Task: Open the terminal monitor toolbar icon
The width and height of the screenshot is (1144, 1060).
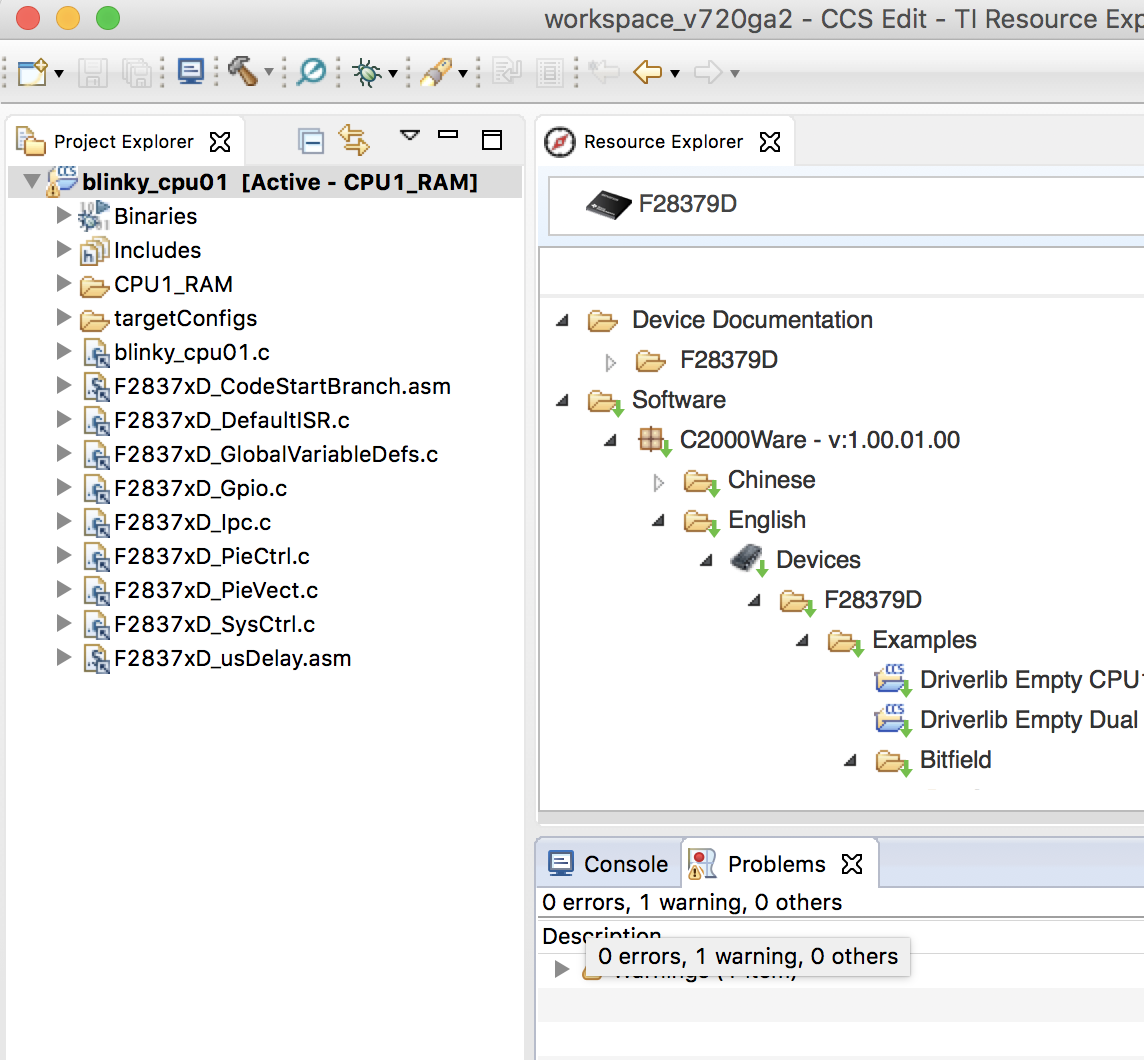Action: (x=191, y=71)
